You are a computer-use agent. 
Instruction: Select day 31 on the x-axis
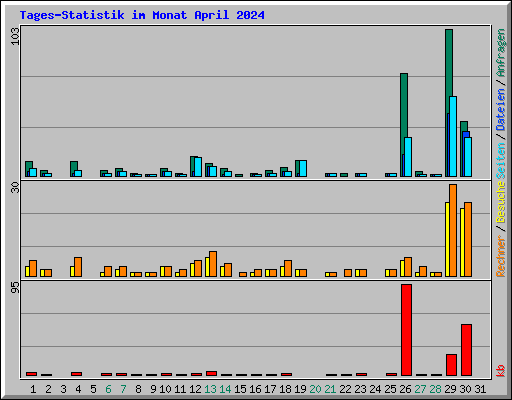coord(480,389)
